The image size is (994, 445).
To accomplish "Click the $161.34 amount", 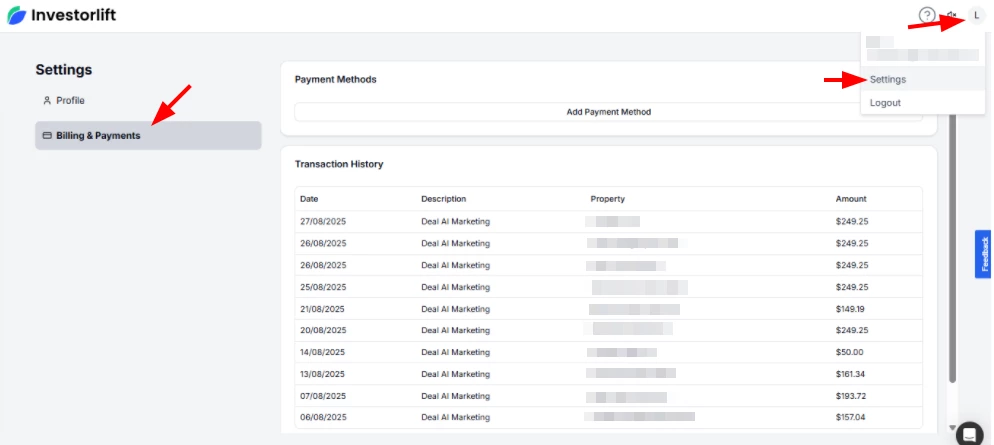I will point(850,374).
